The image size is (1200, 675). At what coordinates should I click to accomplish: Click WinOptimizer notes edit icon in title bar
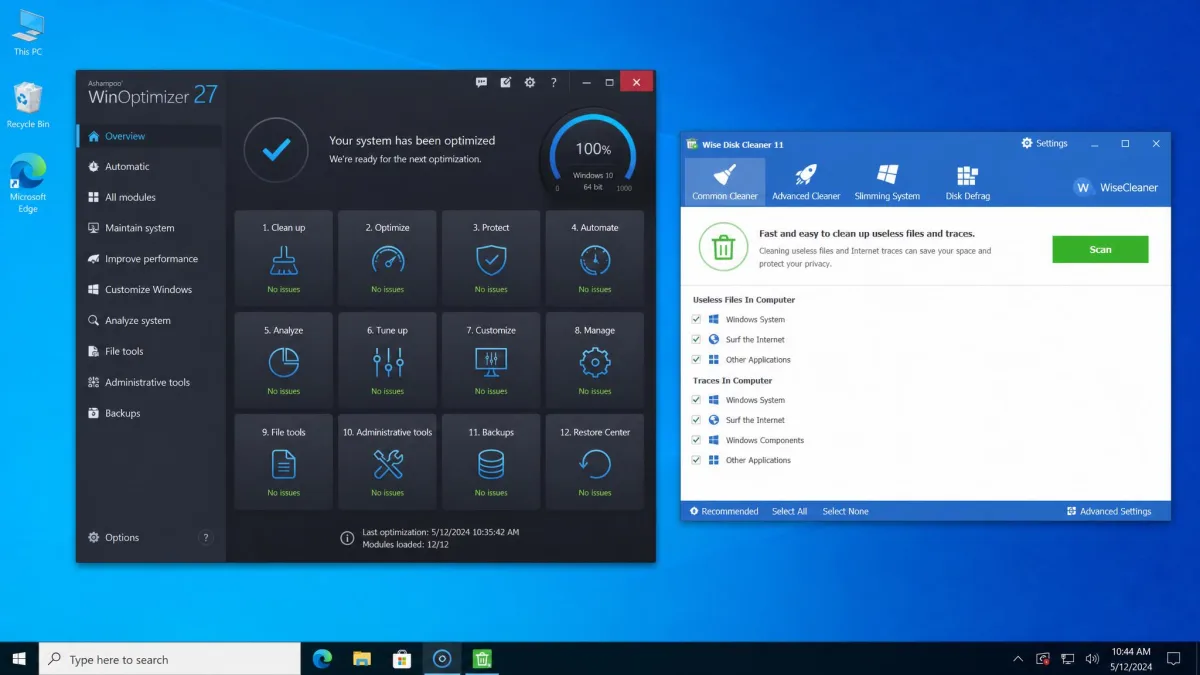point(506,83)
